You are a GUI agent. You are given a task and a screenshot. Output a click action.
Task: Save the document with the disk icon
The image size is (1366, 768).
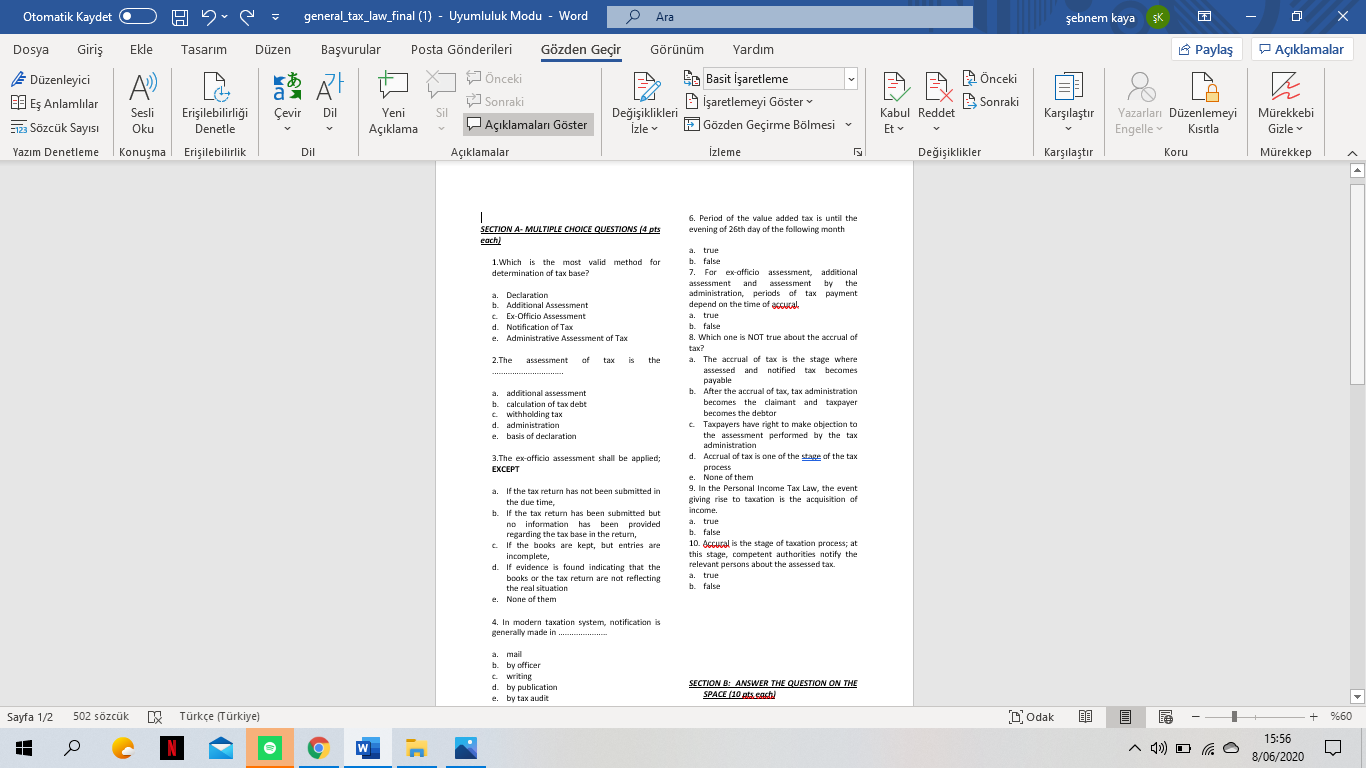(179, 17)
